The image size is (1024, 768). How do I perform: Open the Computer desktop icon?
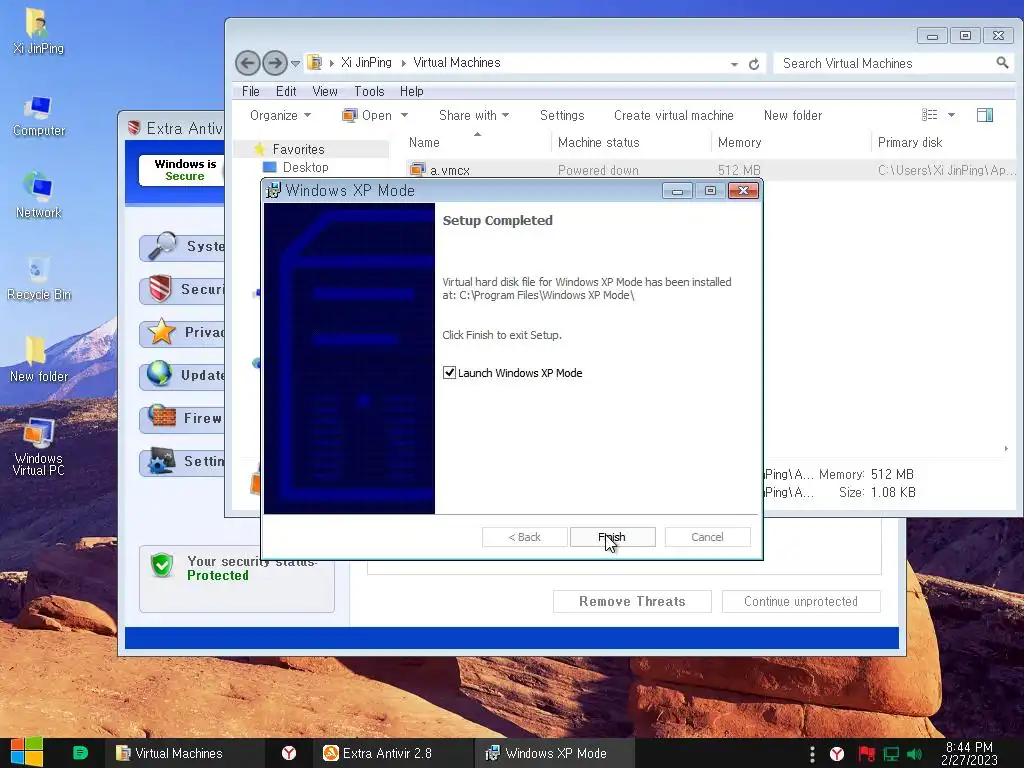[x=39, y=116]
